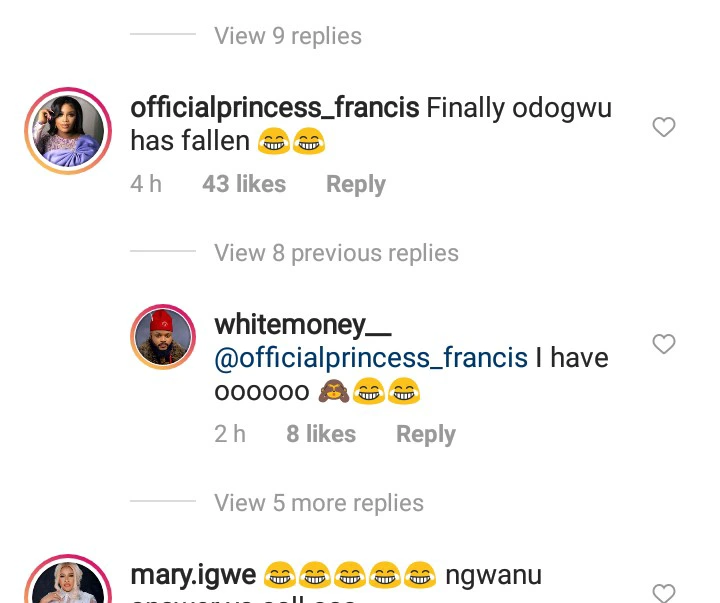
Task: Reply to officialprincess_francis's comment
Action: click(355, 185)
